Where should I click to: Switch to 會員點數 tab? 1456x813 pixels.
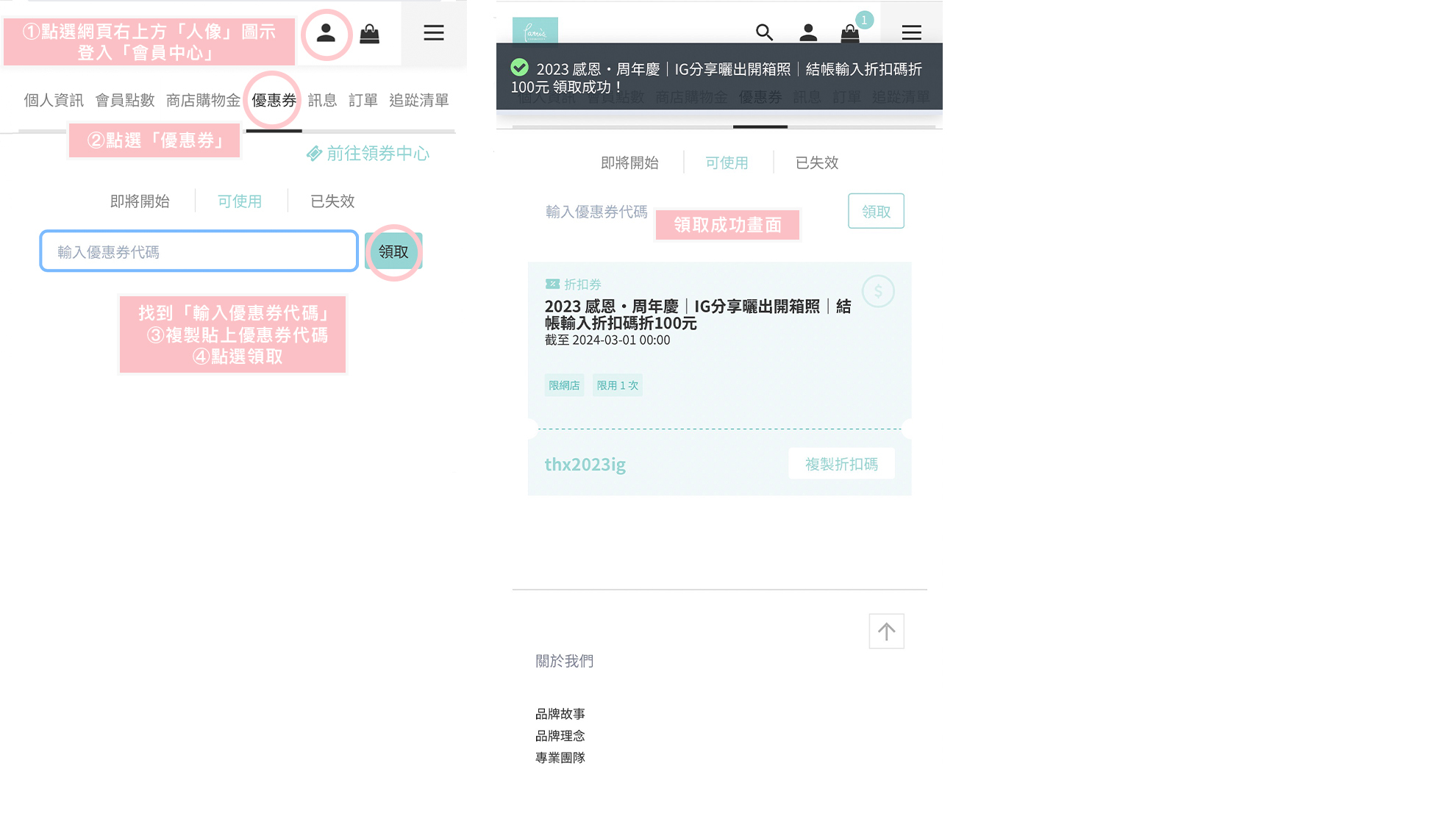pos(125,100)
